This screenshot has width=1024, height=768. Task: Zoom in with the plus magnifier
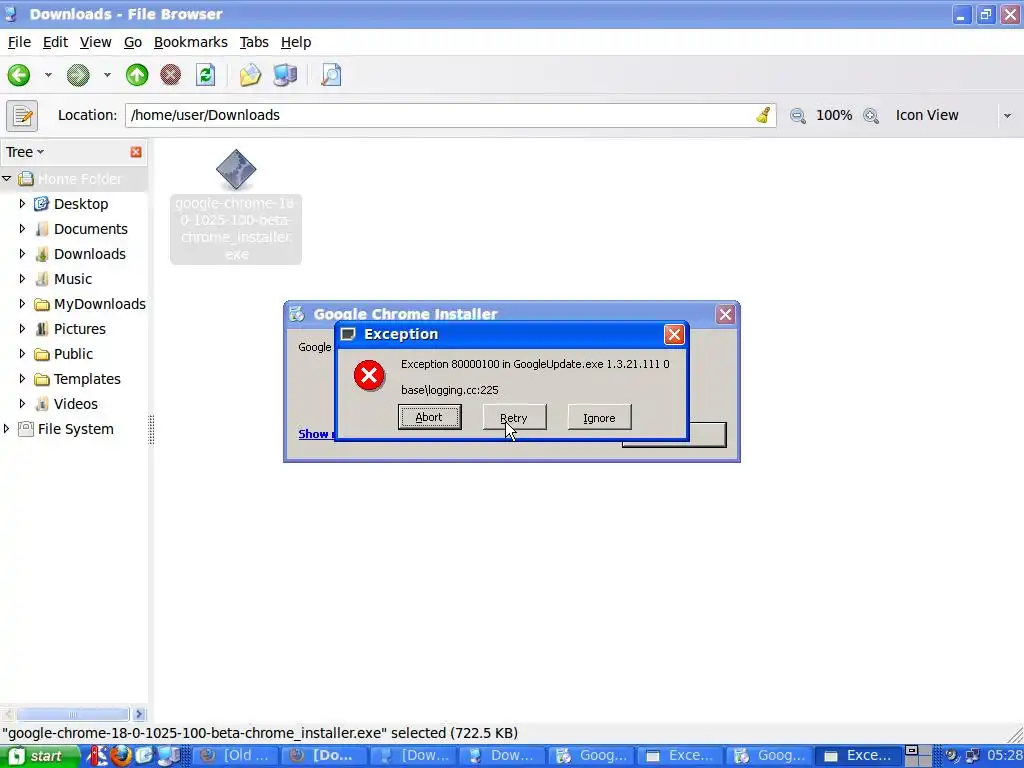click(x=871, y=116)
